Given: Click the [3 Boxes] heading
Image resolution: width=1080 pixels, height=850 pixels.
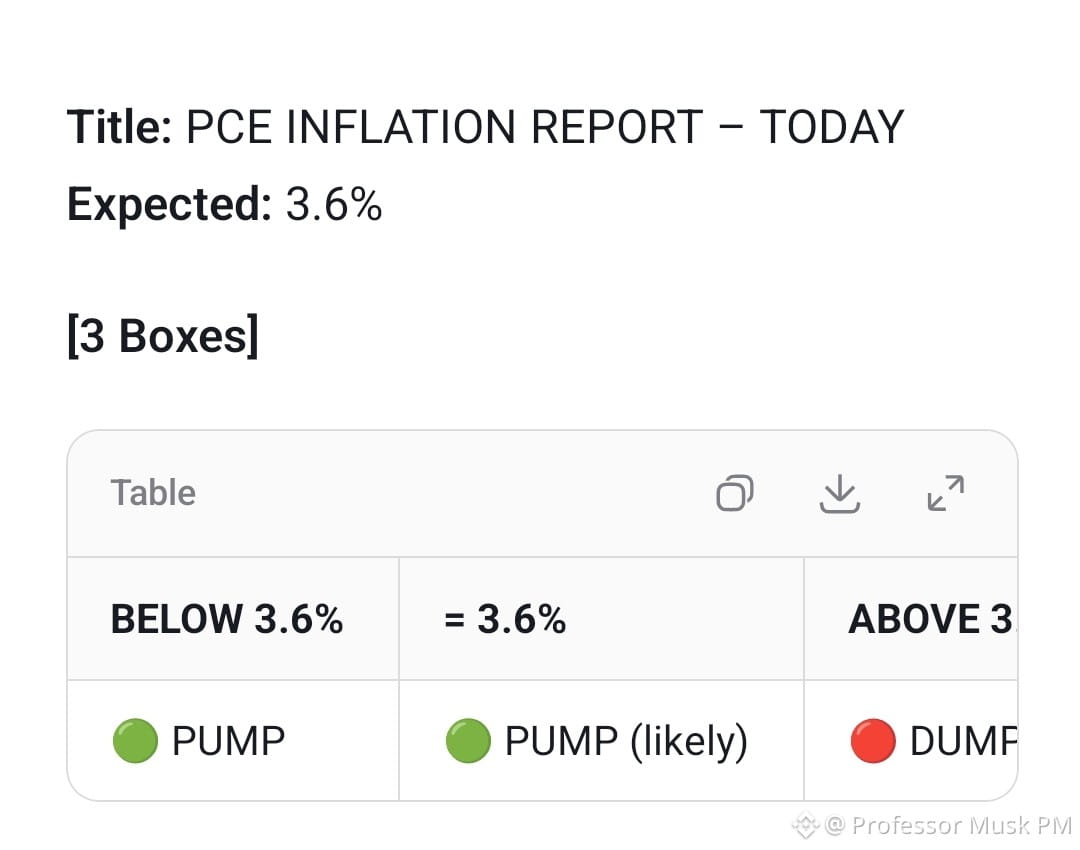Looking at the screenshot, I should click(163, 336).
